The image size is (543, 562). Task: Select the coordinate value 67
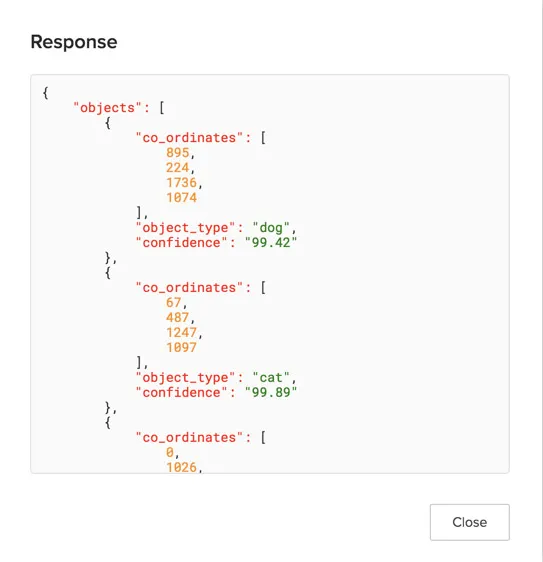coord(173,303)
